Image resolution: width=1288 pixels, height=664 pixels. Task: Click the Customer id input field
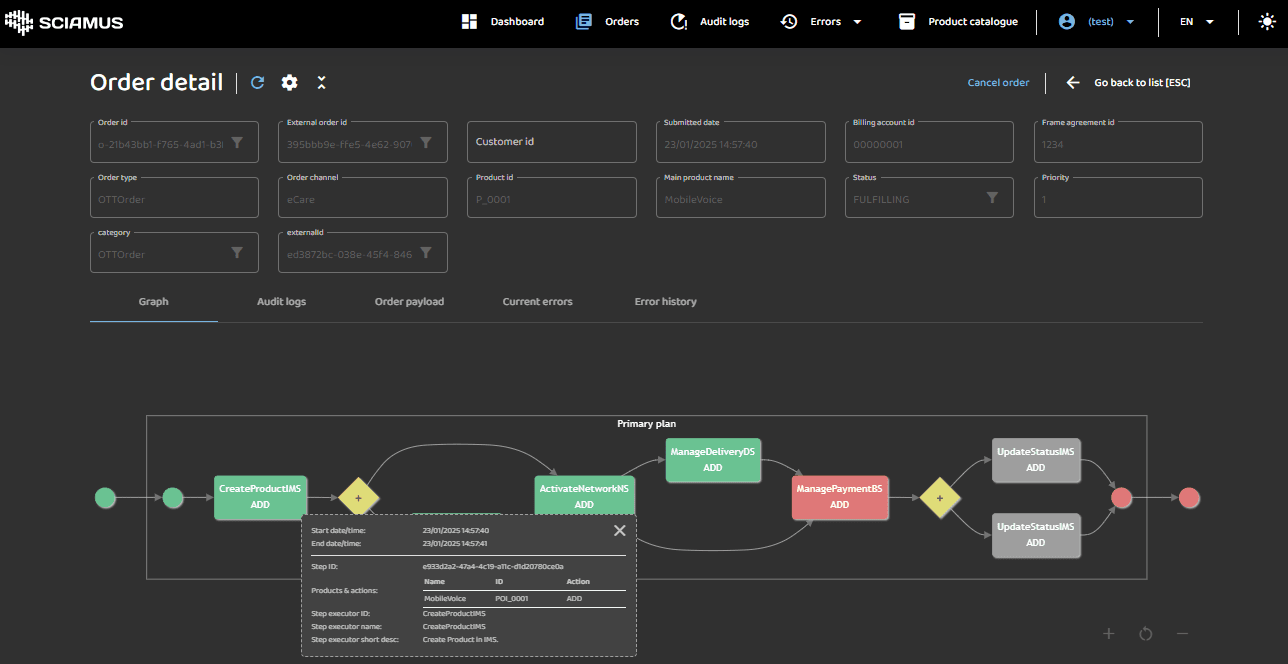(x=552, y=142)
